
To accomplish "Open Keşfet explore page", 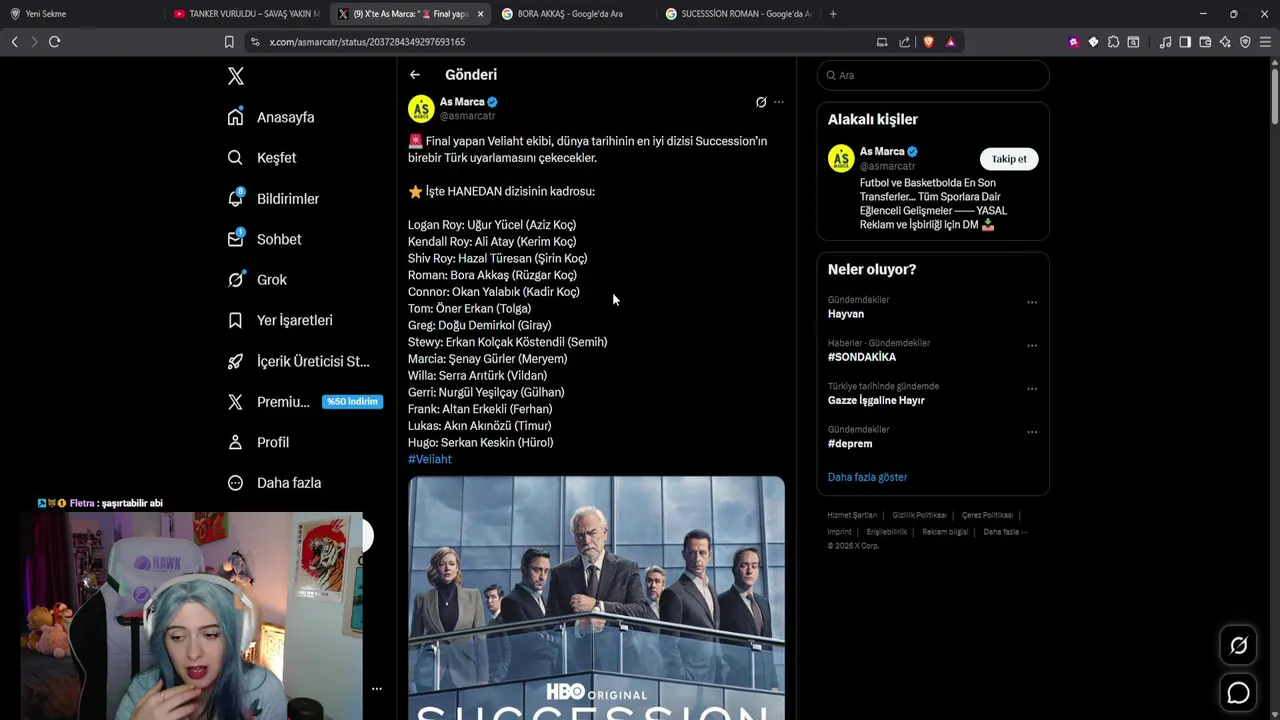I will click(276, 158).
